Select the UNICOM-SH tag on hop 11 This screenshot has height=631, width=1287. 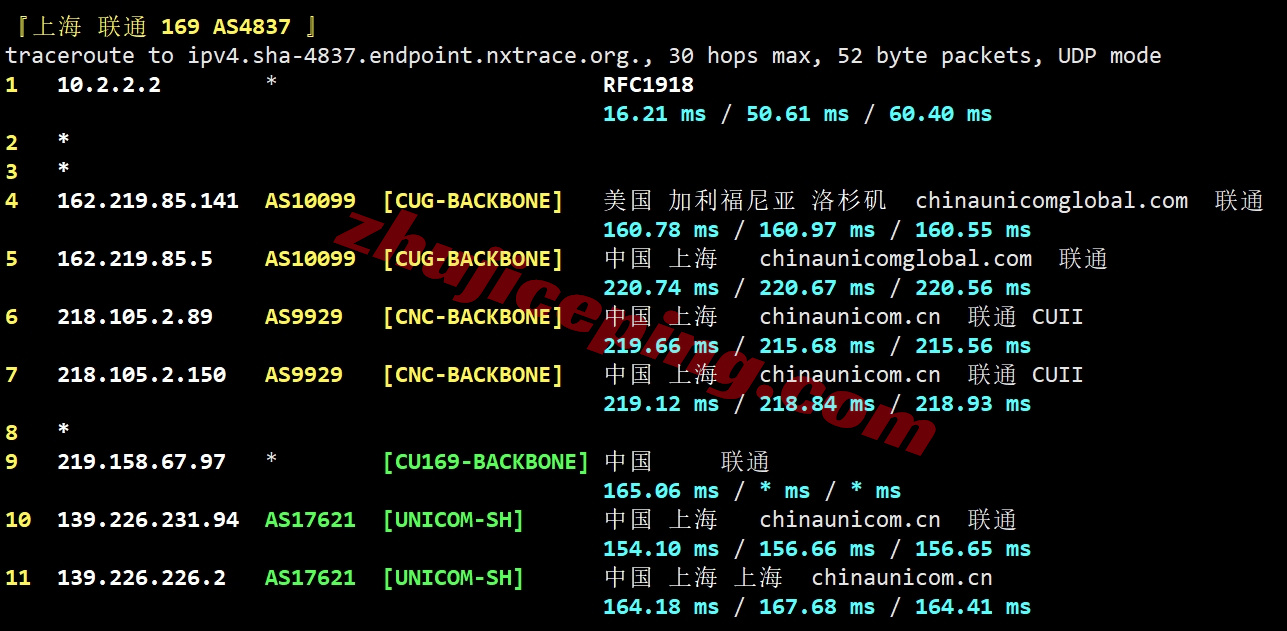(453, 577)
